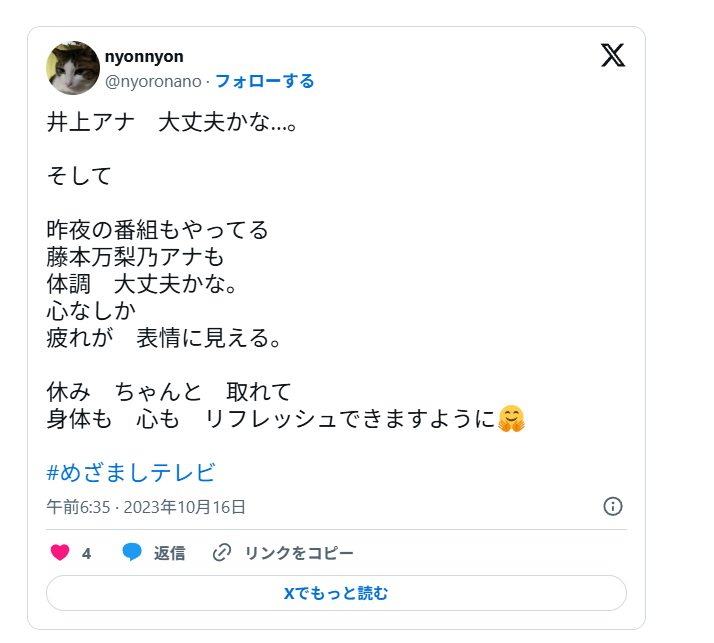Viewport: 714px width, 643px height.
Task: Click the hugging face emoji
Action: [x=511, y=419]
